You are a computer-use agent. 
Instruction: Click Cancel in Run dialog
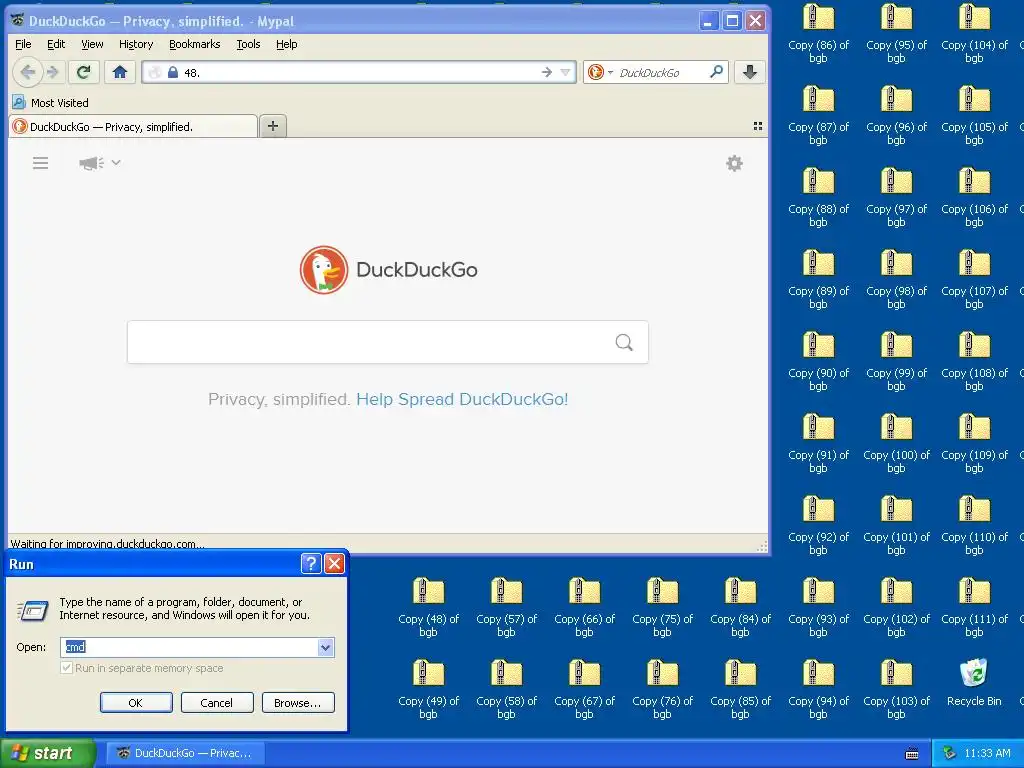pyautogui.click(x=217, y=703)
